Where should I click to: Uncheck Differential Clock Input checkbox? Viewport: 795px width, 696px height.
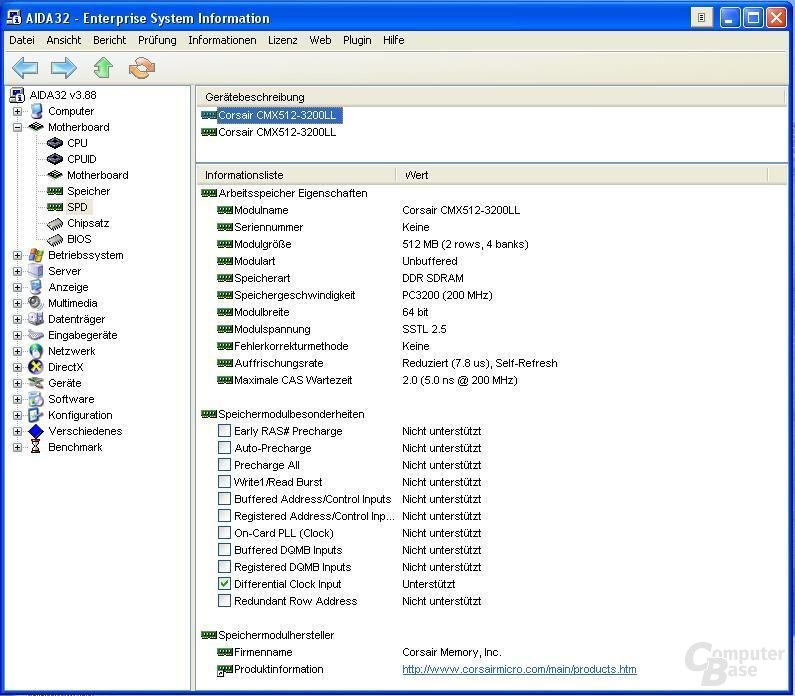(x=224, y=583)
